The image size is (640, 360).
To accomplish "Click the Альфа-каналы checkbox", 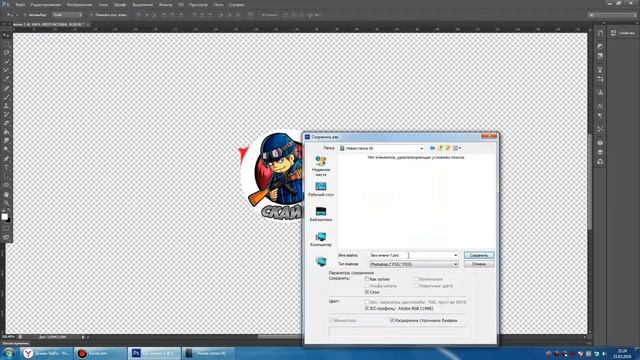I will click(x=367, y=286).
